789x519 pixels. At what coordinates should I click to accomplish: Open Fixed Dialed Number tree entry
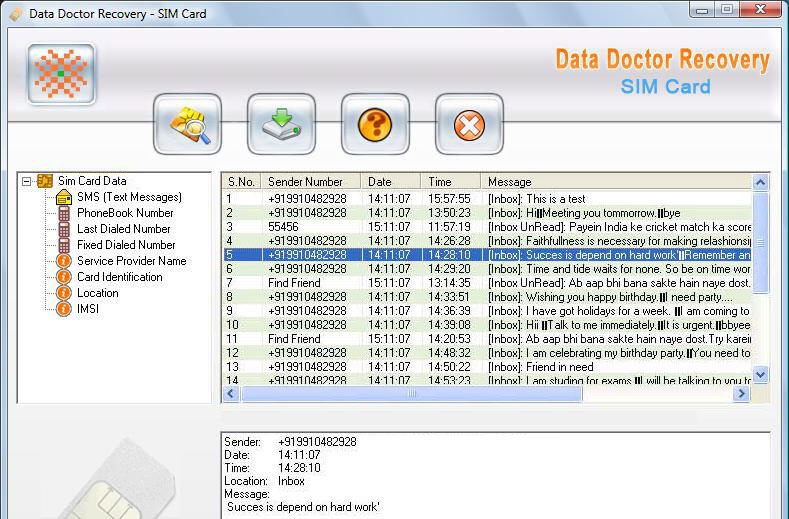click(x=126, y=245)
